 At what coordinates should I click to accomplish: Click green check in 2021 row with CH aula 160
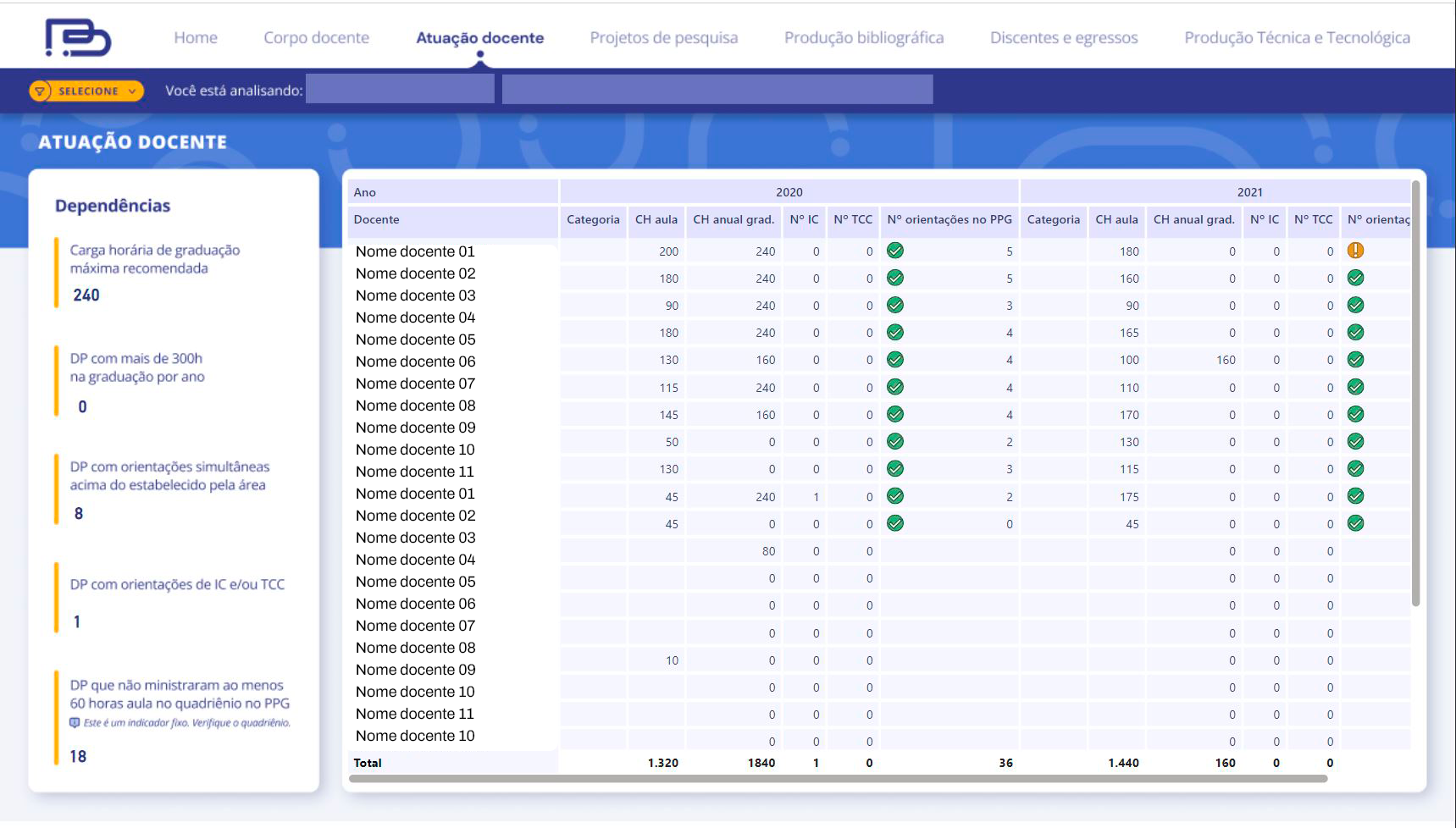tap(1355, 278)
